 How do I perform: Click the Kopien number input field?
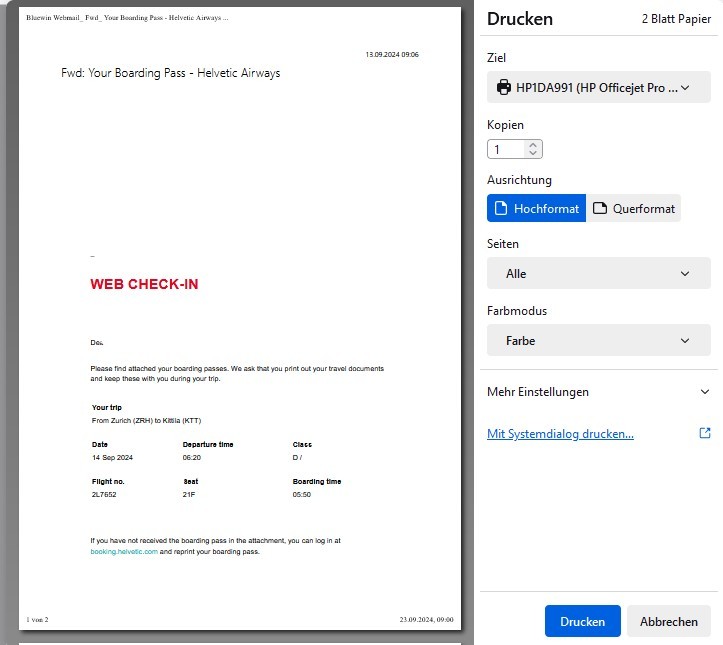coord(505,149)
